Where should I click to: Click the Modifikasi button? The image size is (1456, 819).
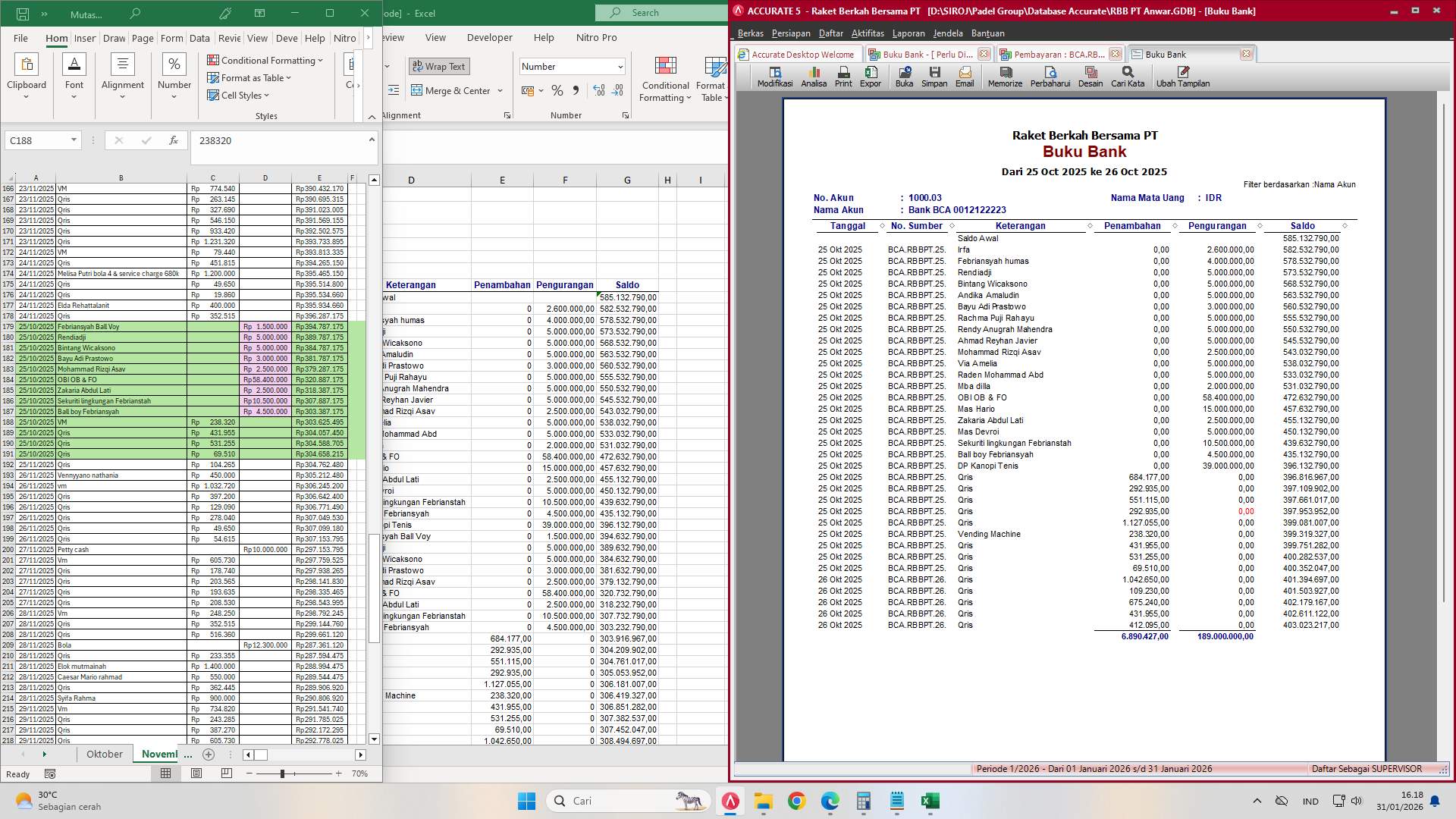point(777,76)
